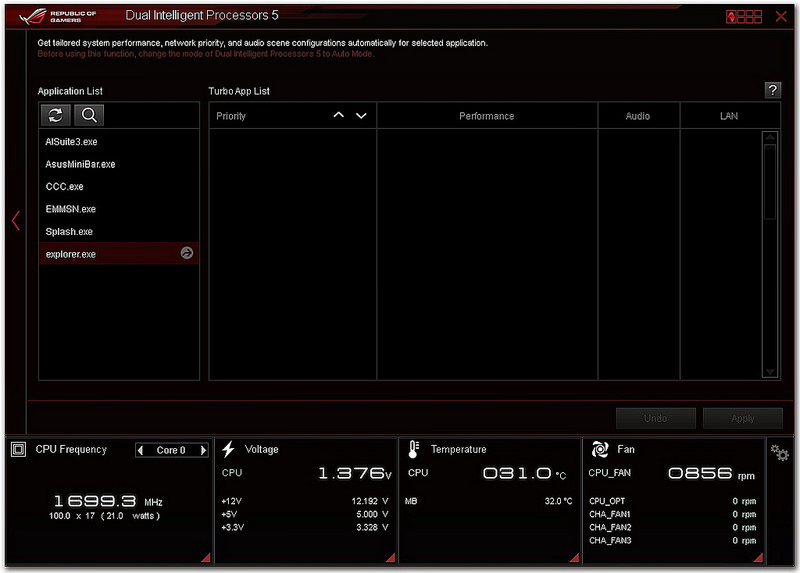Click the LAN column header
Viewport: 800px width, 573px height.
pyautogui.click(x=729, y=116)
